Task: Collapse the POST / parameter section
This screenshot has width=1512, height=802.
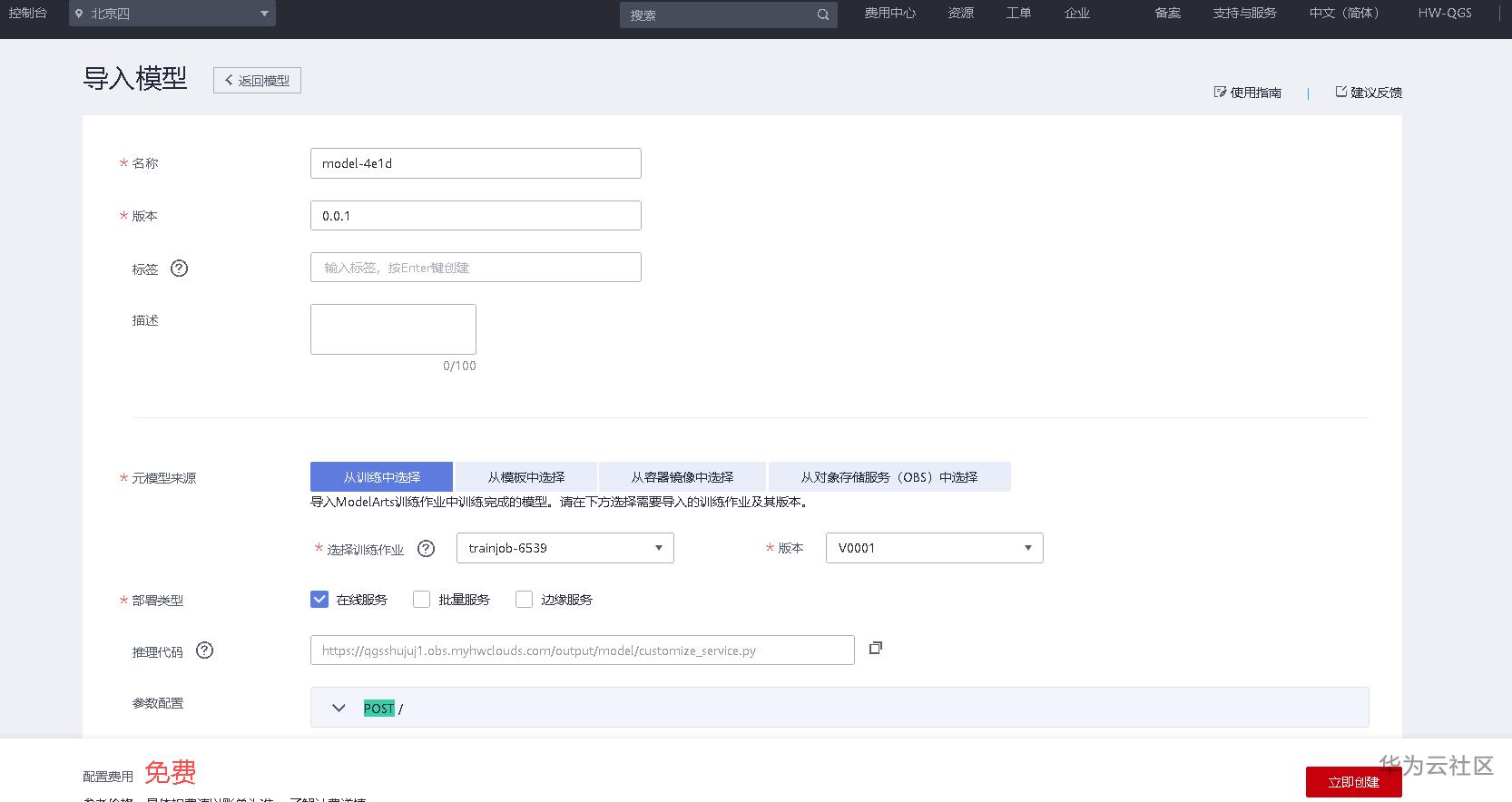Action: click(339, 709)
